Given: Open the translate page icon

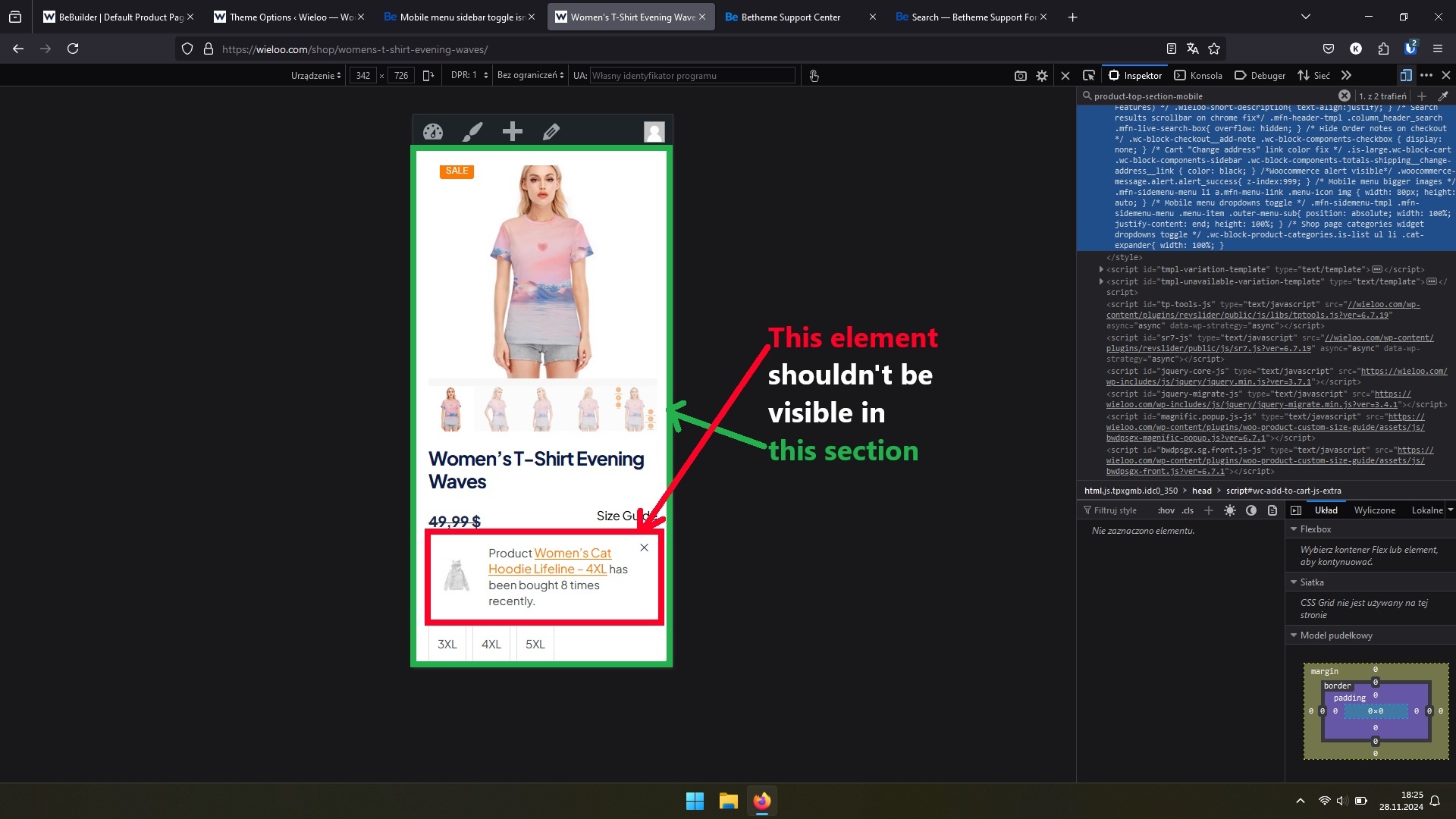Looking at the screenshot, I should pyautogui.click(x=1193, y=49).
